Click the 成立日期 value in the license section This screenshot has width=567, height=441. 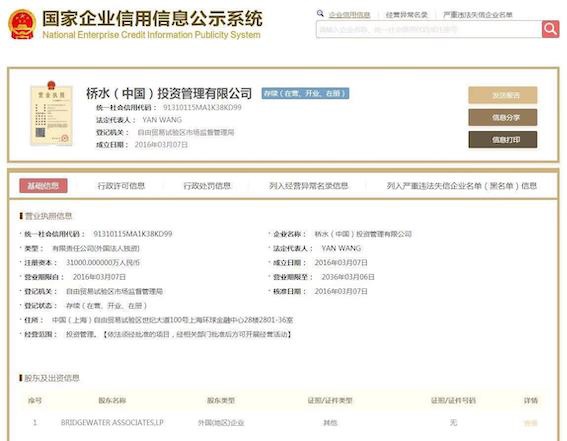(341, 262)
